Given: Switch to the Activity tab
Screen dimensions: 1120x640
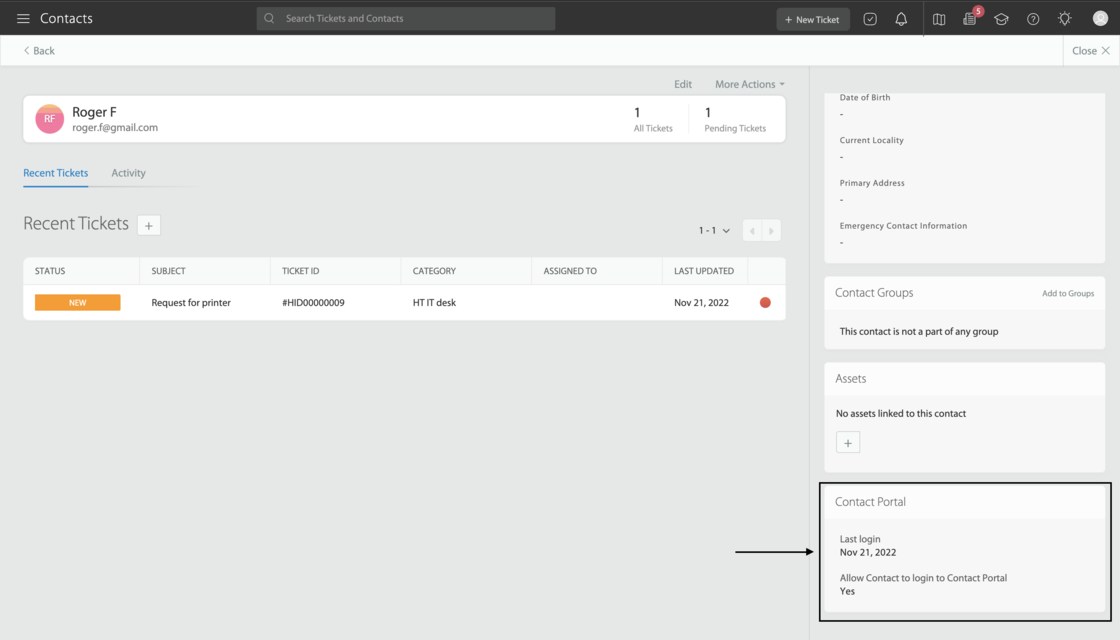Looking at the screenshot, I should 128,173.
